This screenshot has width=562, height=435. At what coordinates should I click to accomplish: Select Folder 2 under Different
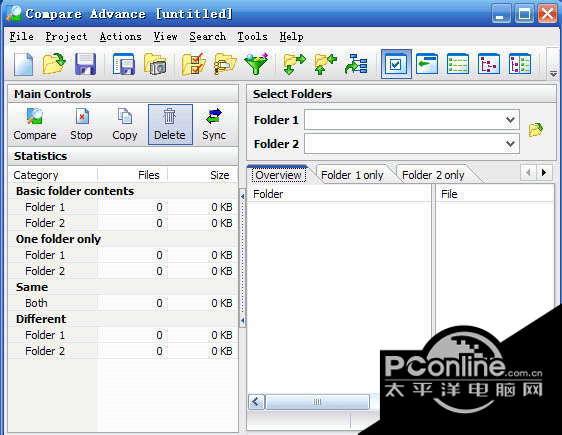(x=123, y=351)
